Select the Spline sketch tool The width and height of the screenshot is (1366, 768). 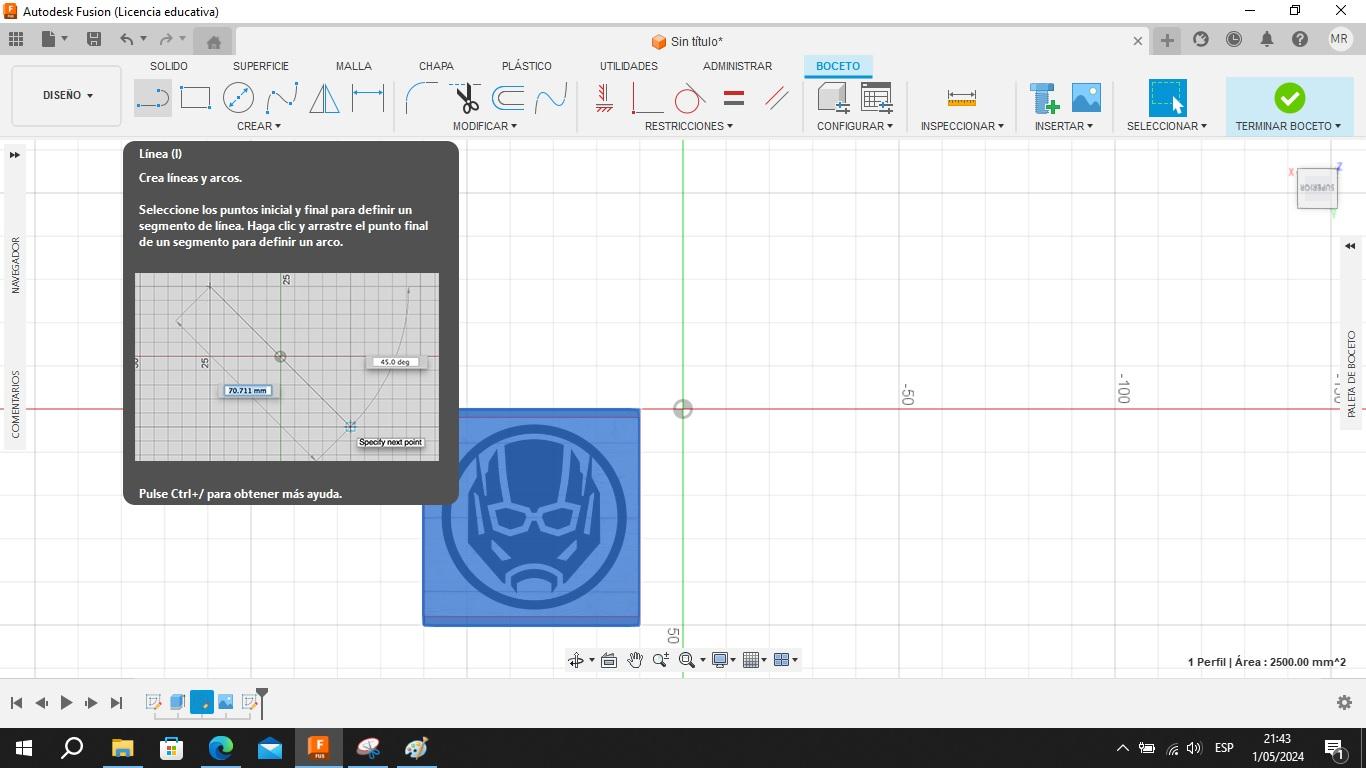point(281,98)
